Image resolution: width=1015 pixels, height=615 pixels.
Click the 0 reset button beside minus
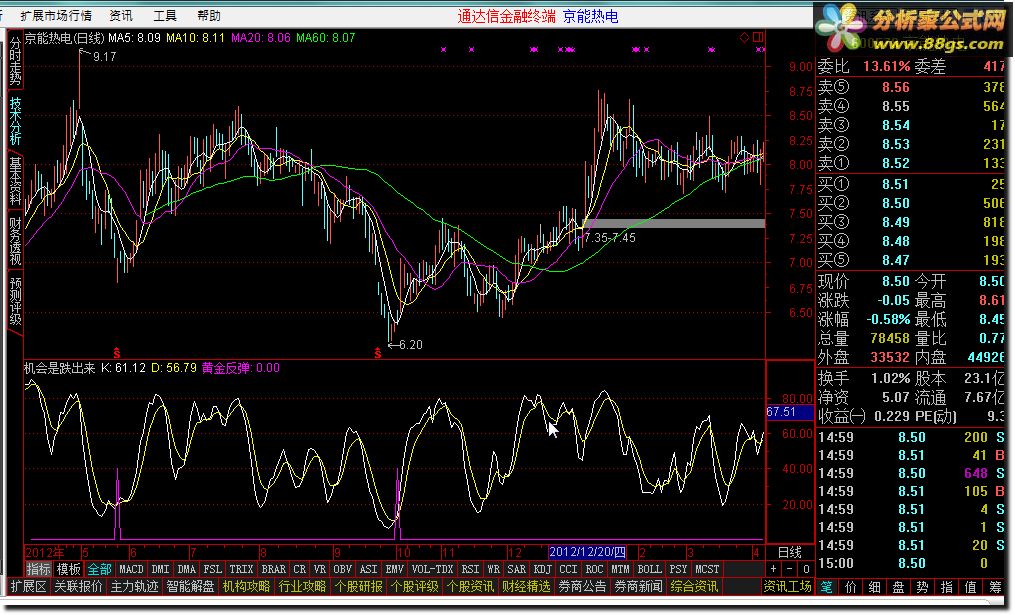click(806, 569)
